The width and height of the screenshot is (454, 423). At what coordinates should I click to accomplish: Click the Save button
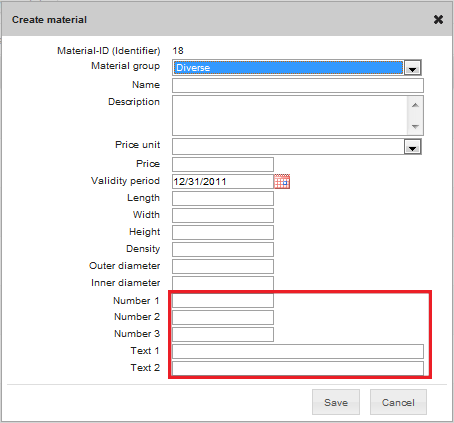coord(336,402)
